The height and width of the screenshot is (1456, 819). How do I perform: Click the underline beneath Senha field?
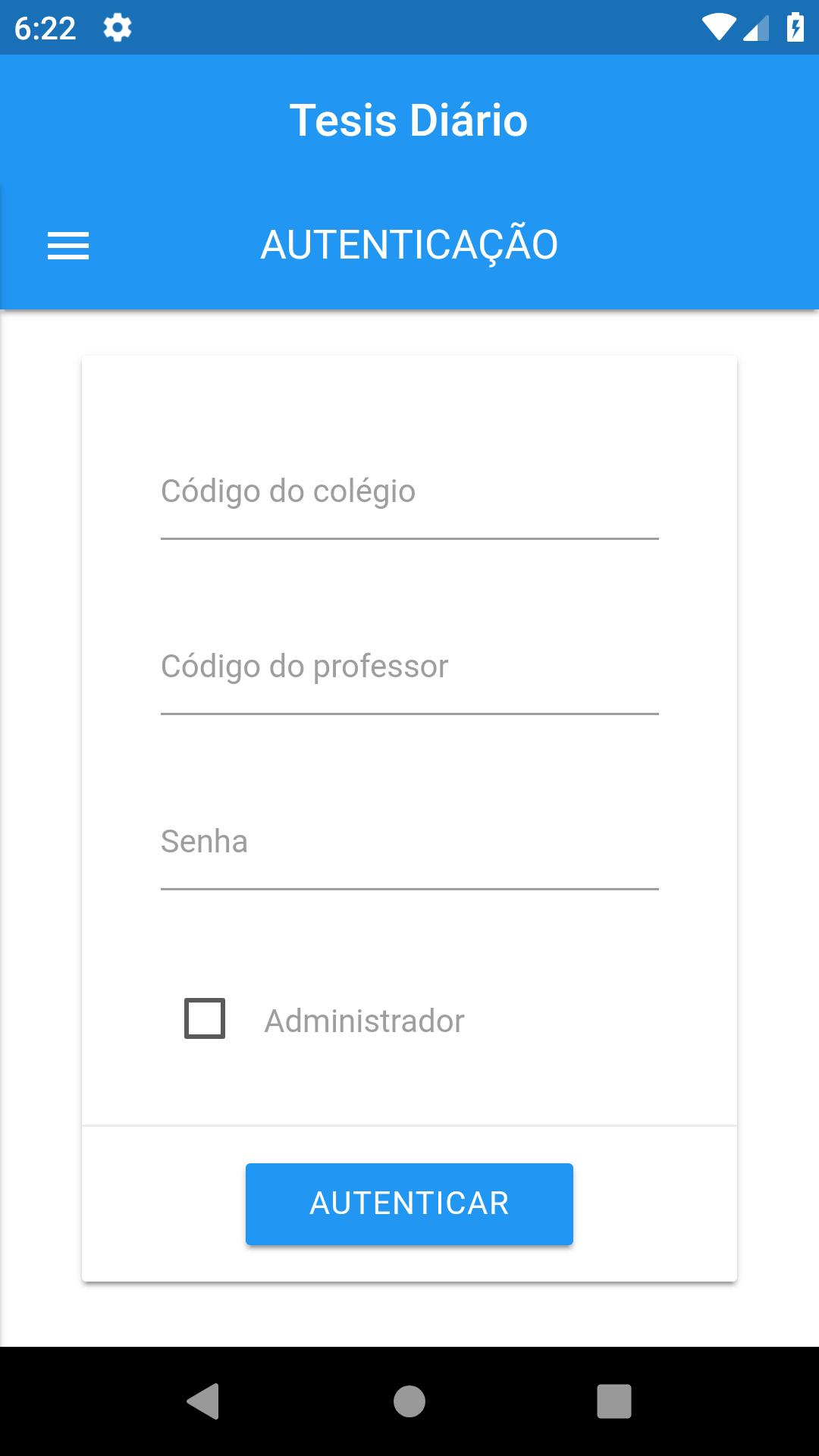[x=409, y=889]
